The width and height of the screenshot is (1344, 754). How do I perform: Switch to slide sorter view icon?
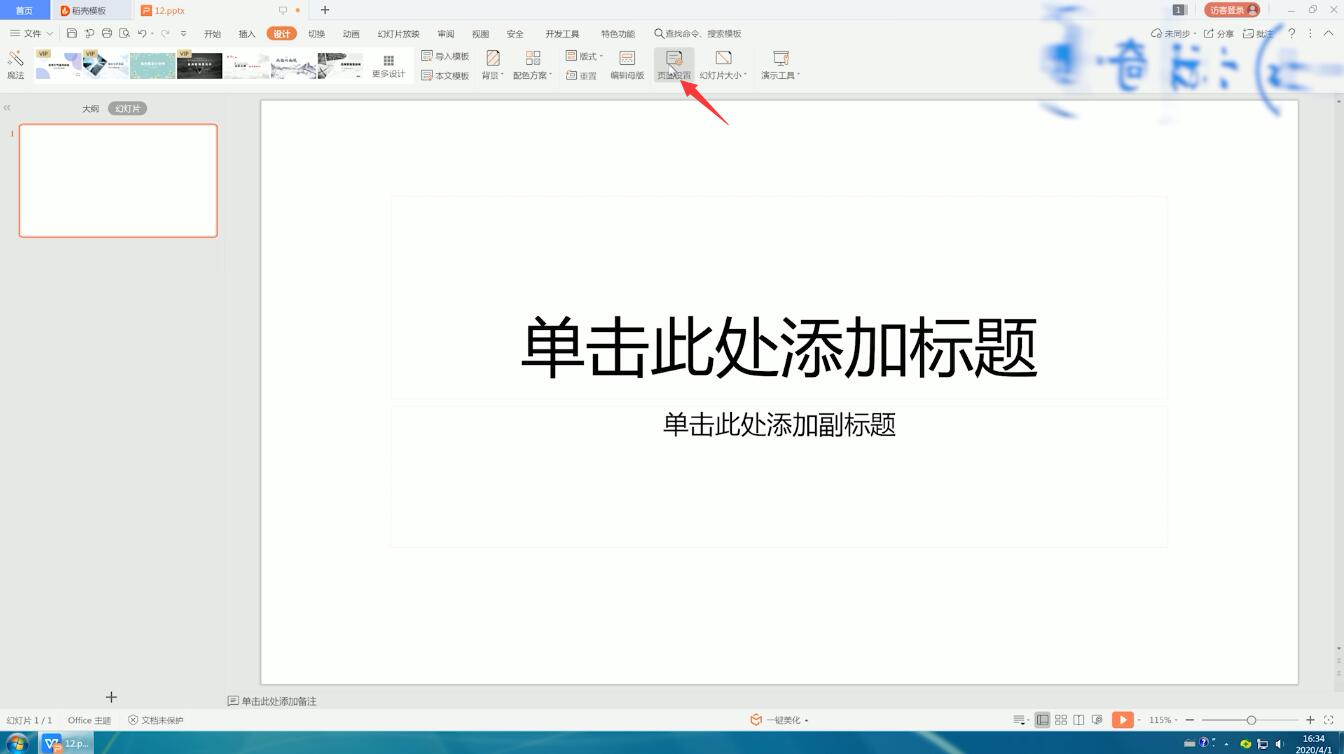click(x=1061, y=720)
